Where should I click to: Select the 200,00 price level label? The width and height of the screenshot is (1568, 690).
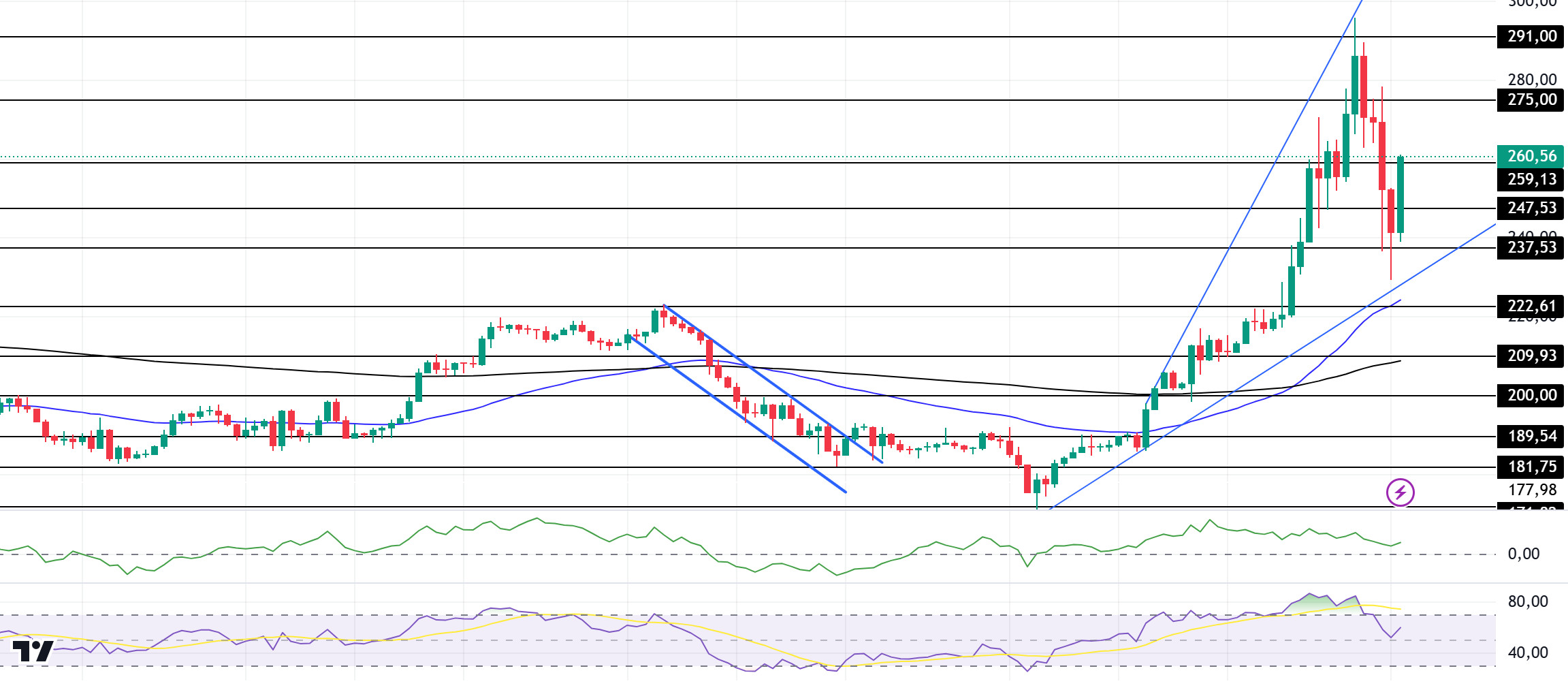pos(1530,395)
